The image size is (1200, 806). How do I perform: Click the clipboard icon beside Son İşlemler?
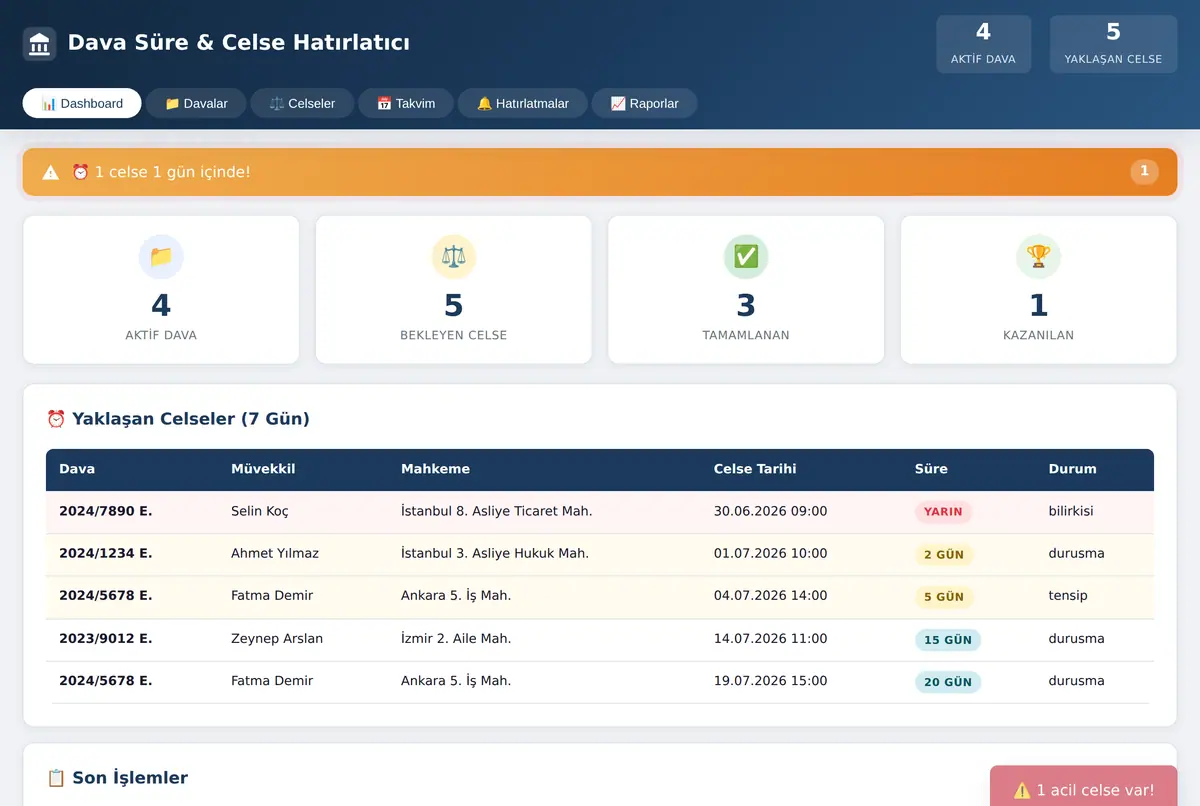coord(56,778)
